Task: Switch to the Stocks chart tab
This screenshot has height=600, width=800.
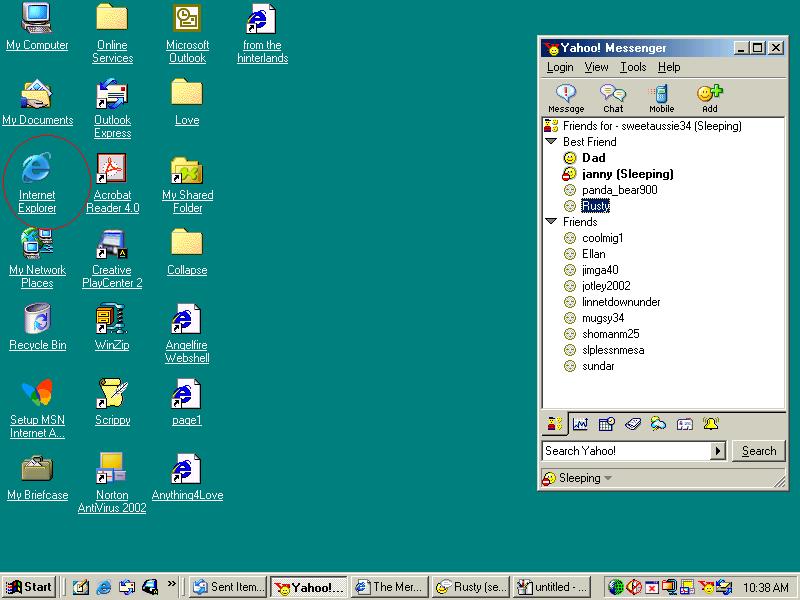Action: pos(580,424)
